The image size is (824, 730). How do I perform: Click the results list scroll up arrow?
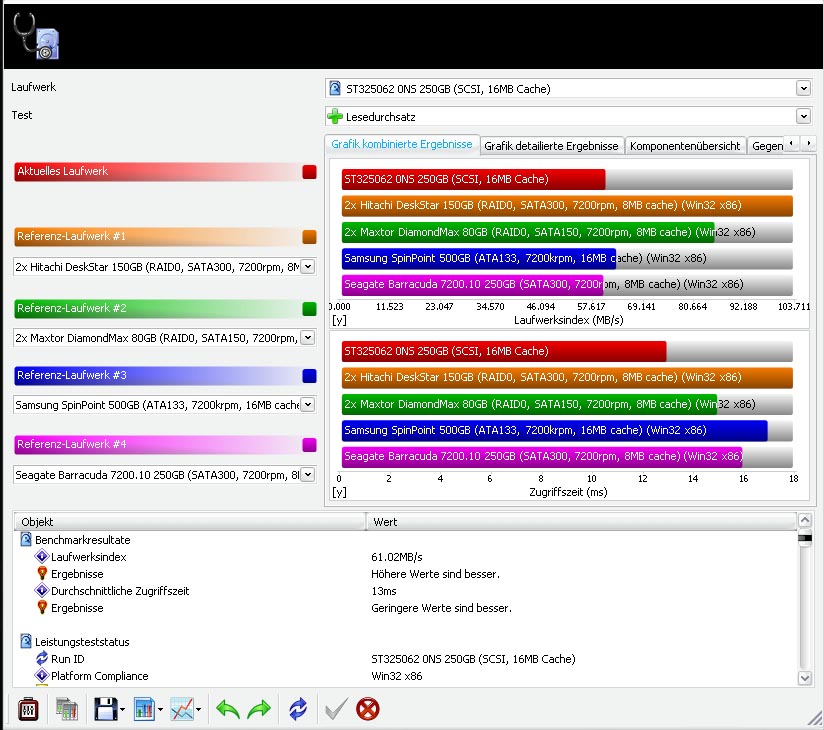[805, 520]
